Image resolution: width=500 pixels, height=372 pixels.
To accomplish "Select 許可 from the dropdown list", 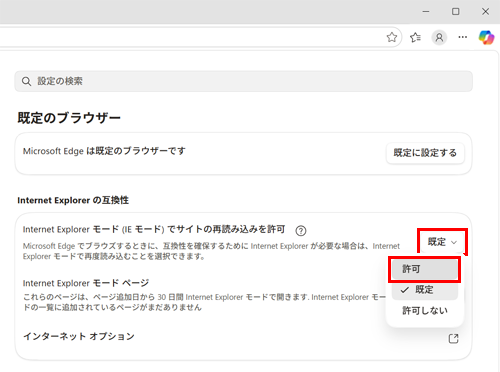I will tap(425, 269).
